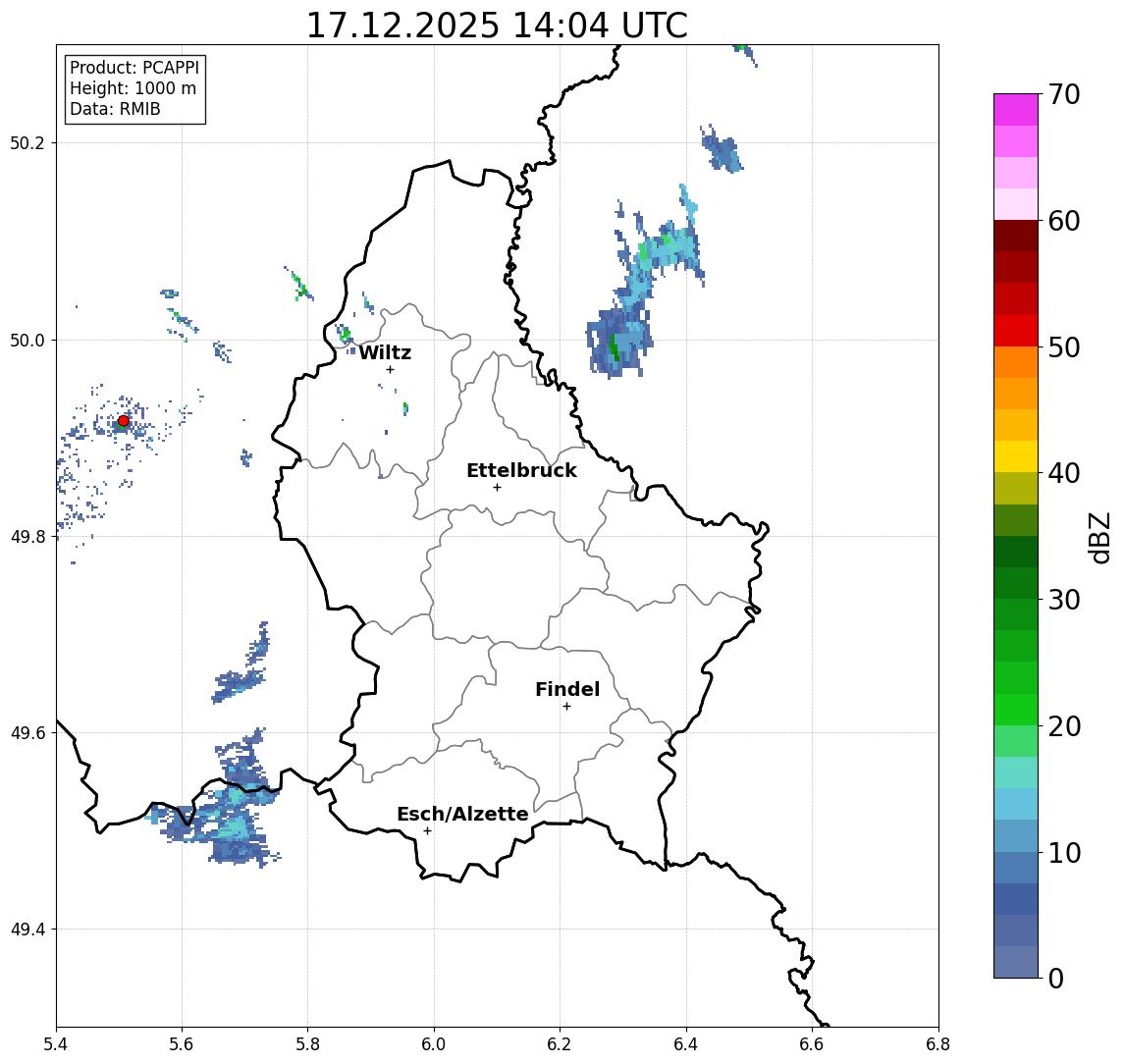Screen dimensions: 1124x1064
Task: Click the plus marker below Findel
Action: [566, 707]
